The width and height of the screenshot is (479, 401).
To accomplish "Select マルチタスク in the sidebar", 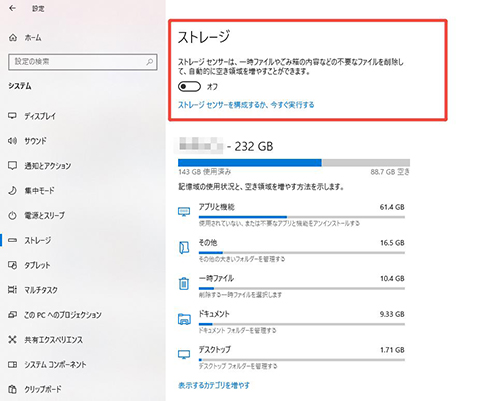I will pyautogui.click(x=41, y=290).
